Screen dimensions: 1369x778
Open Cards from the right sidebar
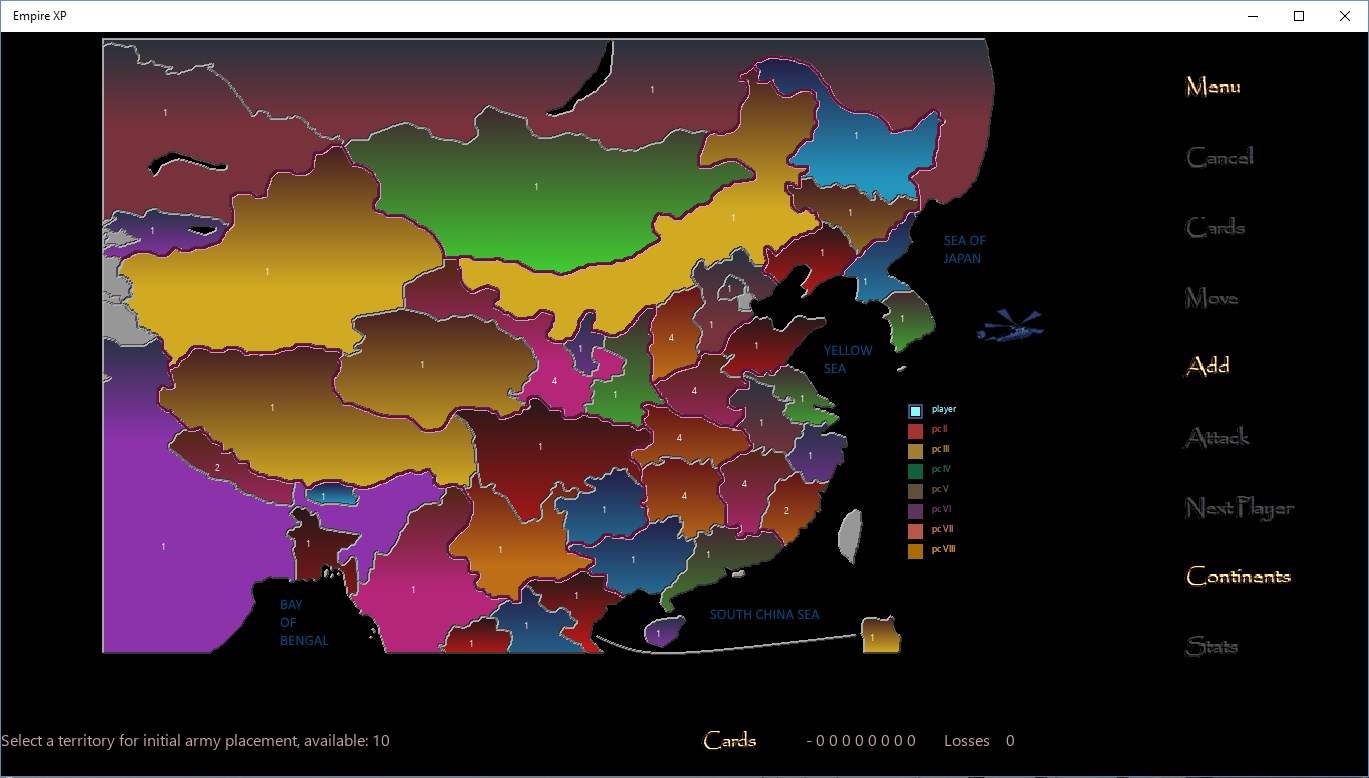coord(1215,228)
